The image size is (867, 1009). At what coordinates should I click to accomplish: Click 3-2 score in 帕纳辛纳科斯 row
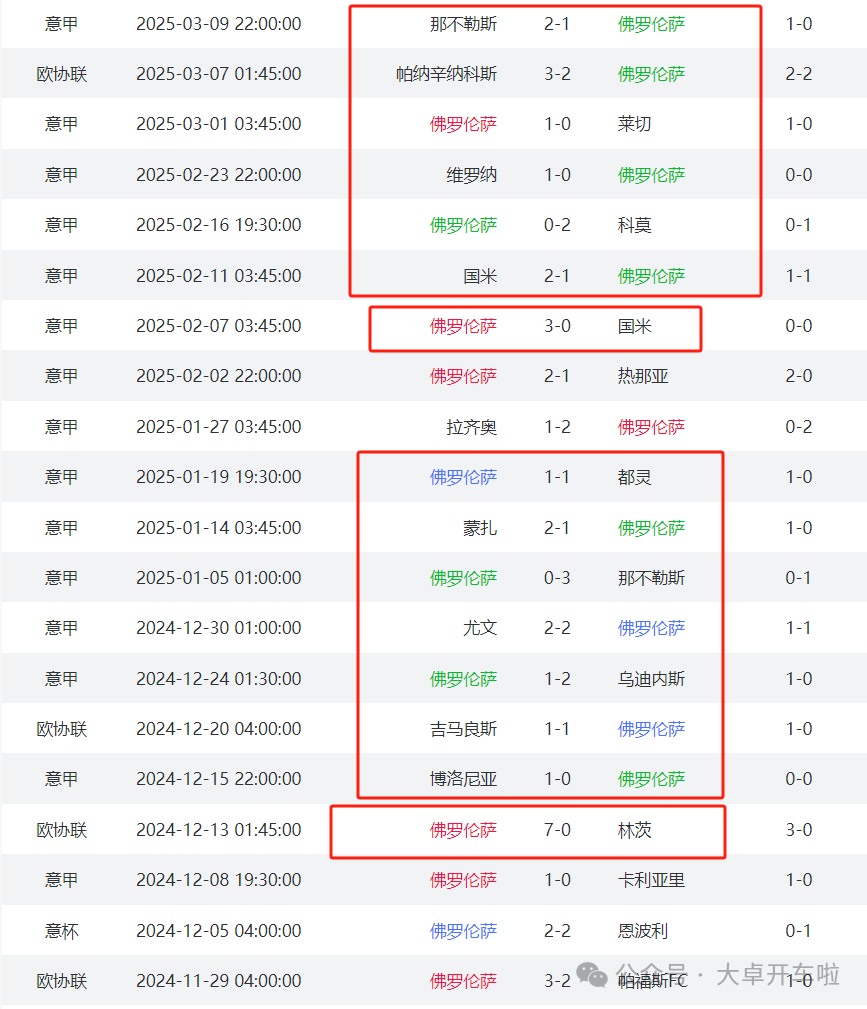[x=557, y=74]
